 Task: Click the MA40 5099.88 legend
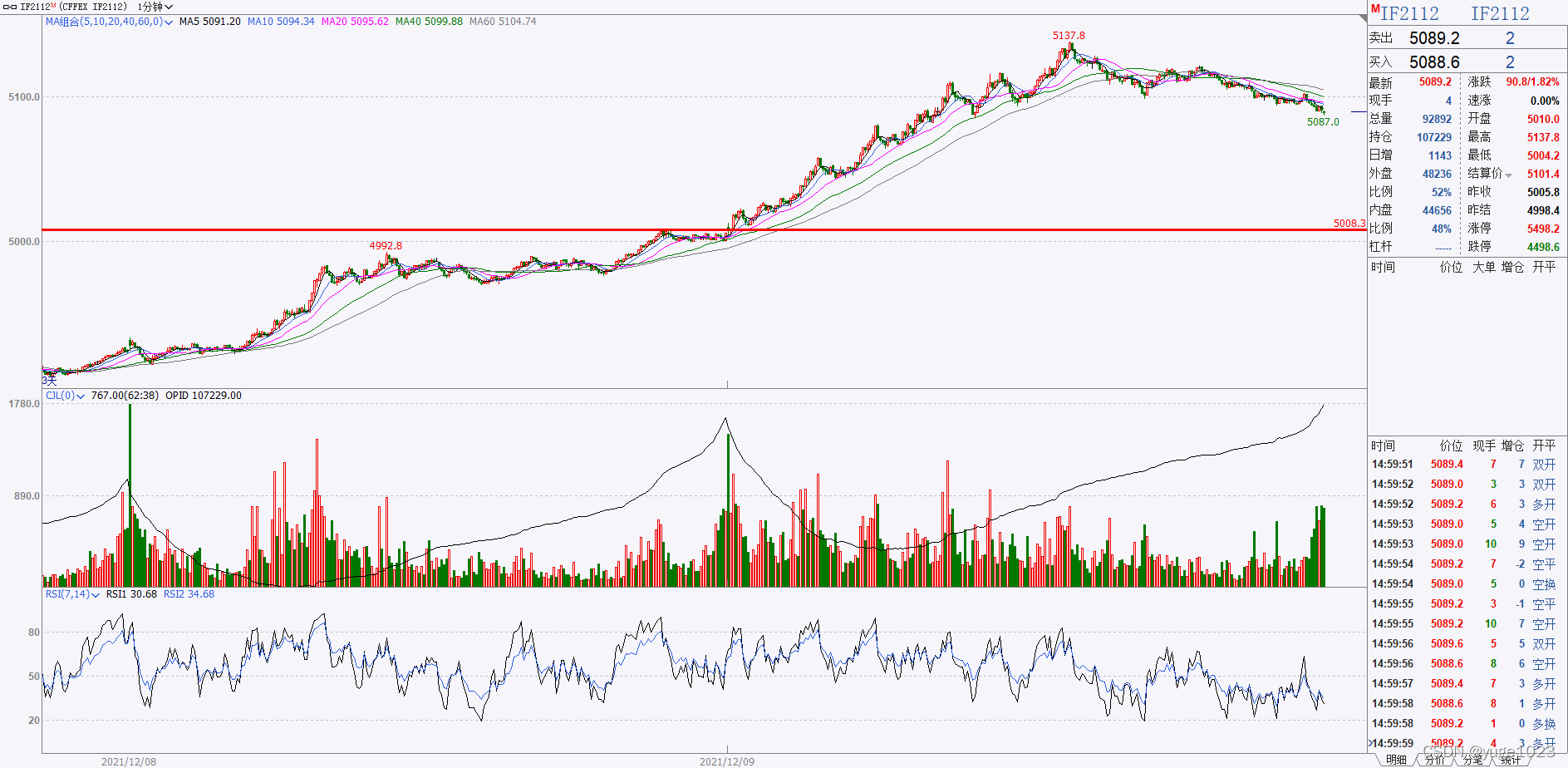pos(429,22)
